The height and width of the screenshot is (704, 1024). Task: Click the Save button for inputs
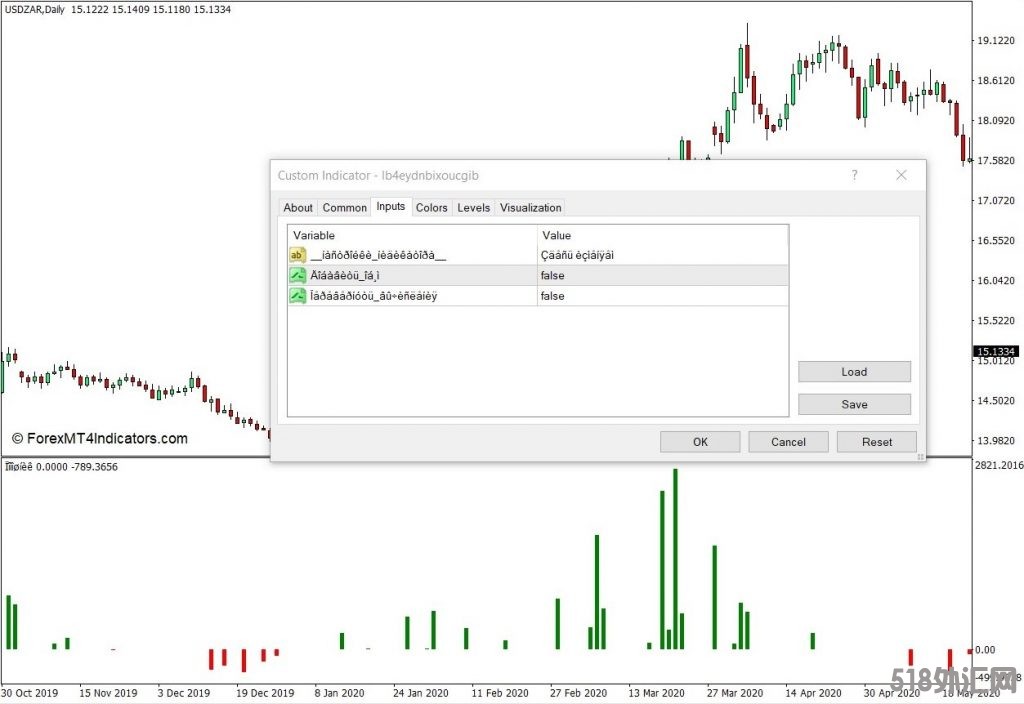(x=854, y=404)
